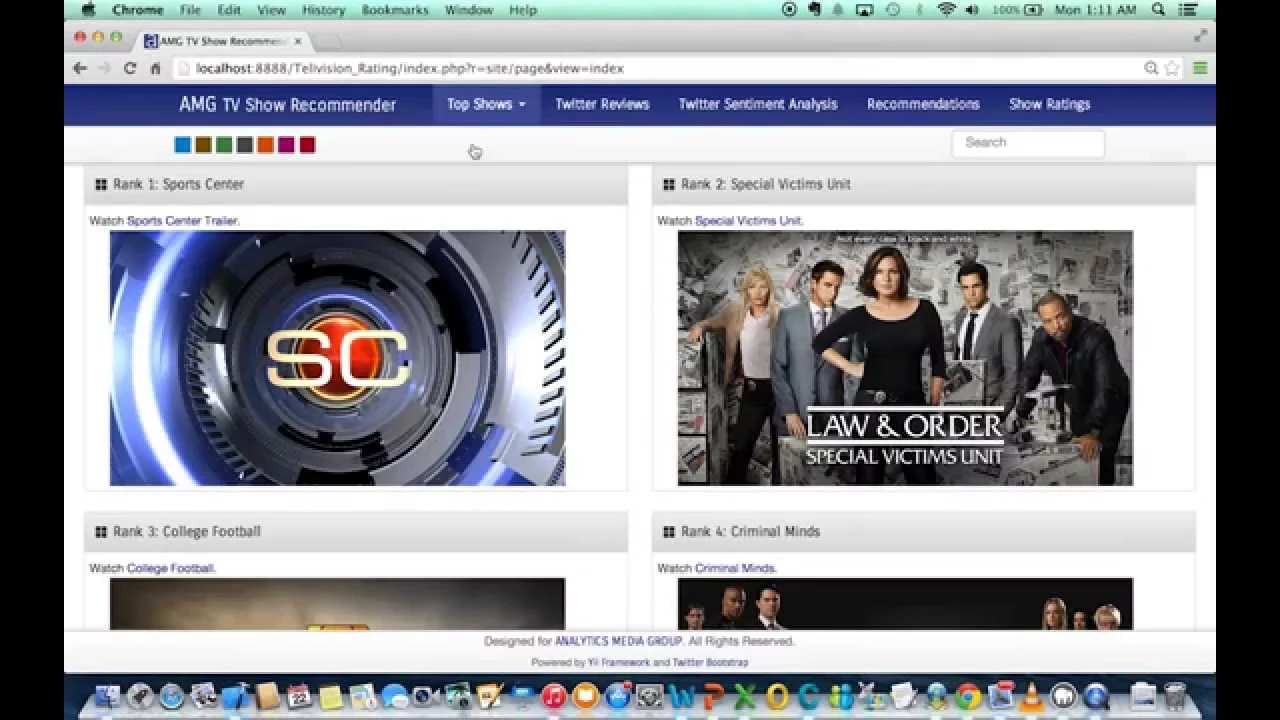Go to Recommendations nav item
Image resolution: width=1280 pixels, height=720 pixels.
923,104
